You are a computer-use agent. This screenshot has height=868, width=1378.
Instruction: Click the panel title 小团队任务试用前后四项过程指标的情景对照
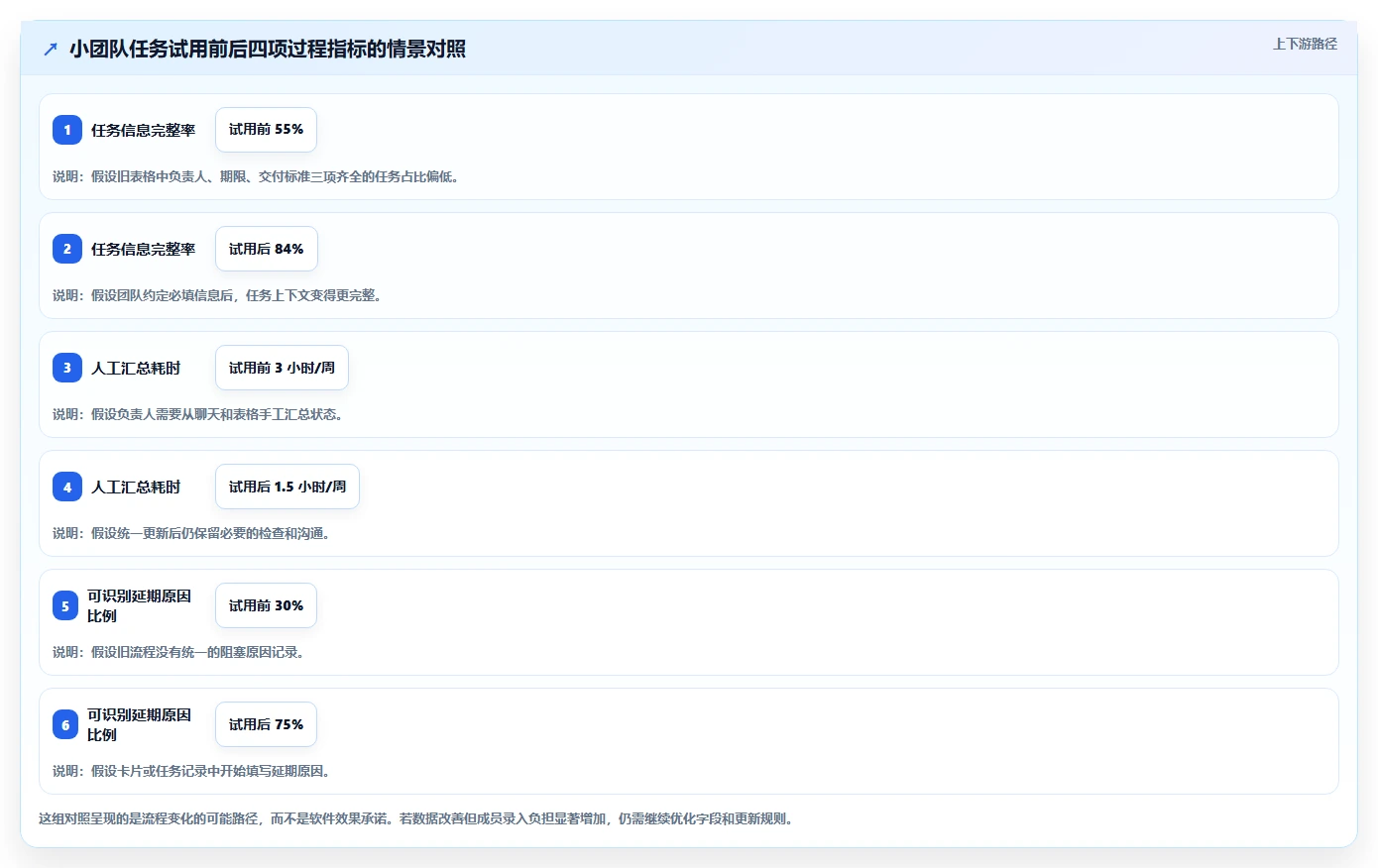click(x=268, y=49)
